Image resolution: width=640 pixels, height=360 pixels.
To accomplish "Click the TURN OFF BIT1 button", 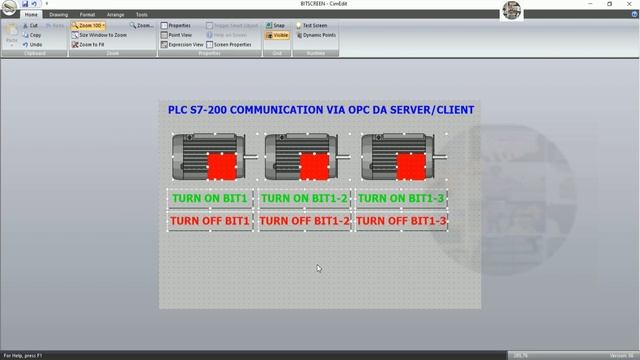I will tap(210, 221).
